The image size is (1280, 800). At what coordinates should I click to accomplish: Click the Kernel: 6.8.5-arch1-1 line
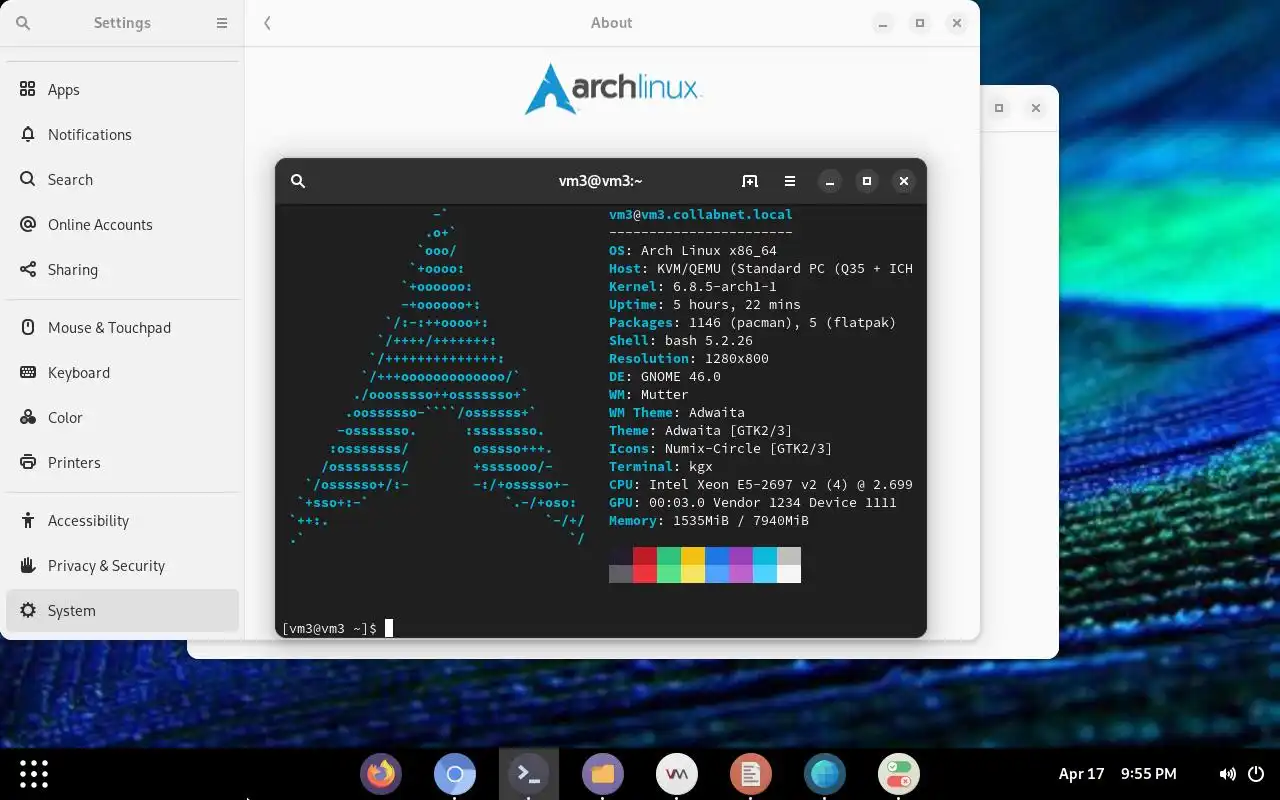click(x=692, y=286)
